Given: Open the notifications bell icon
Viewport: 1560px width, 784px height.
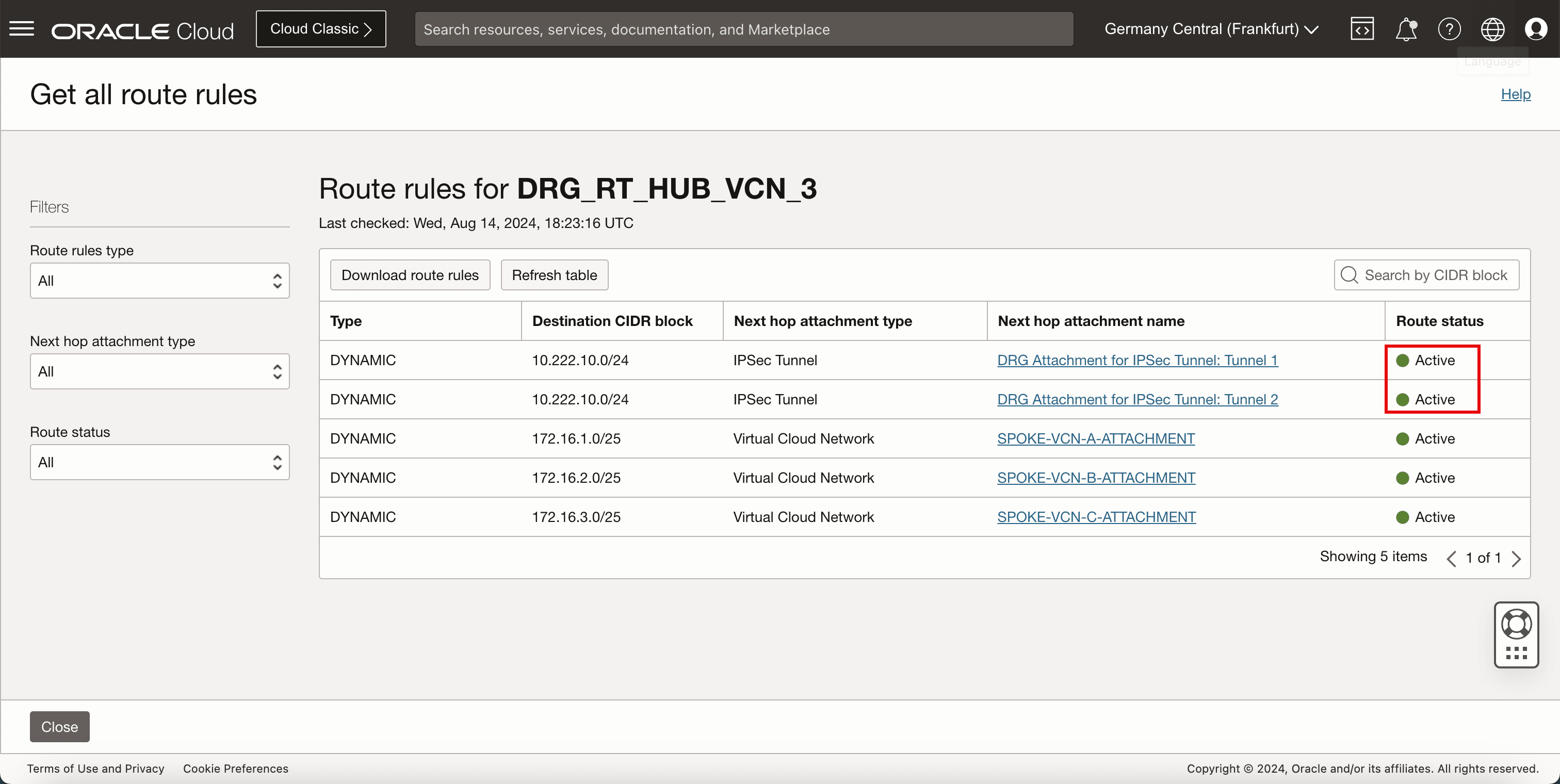Looking at the screenshot, I should pos(1406,29).
